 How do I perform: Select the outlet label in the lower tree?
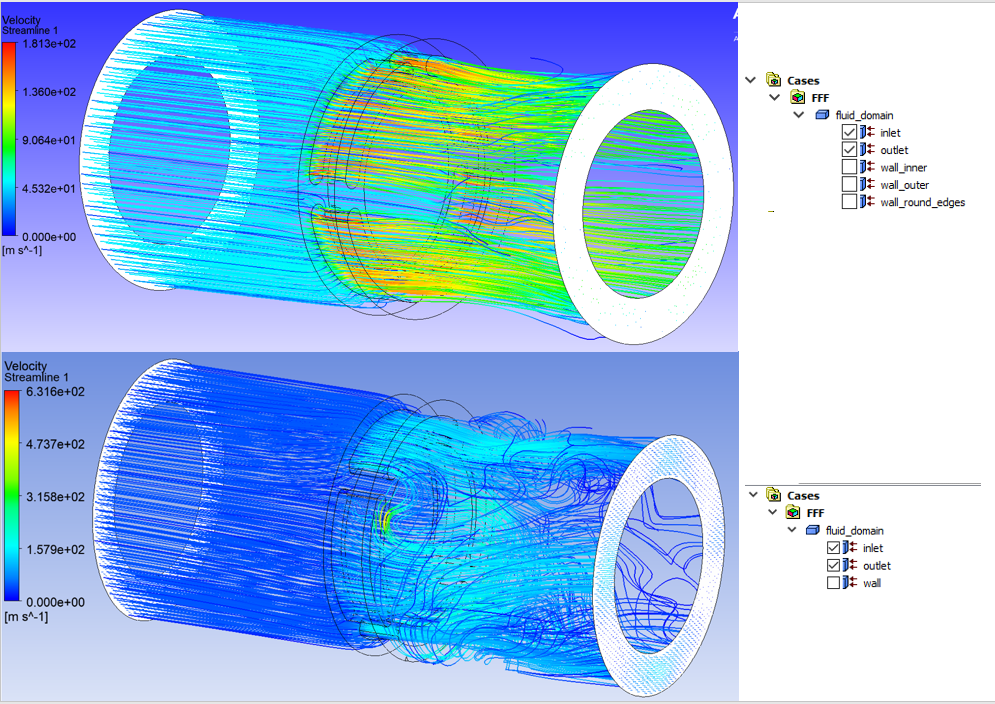pos(876,566)
